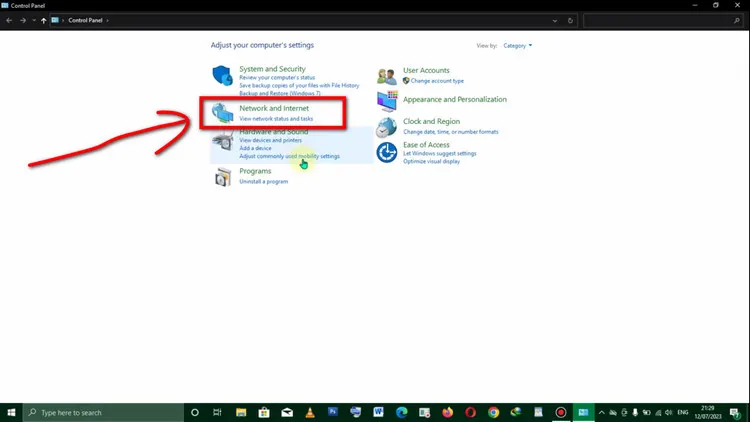Viewport: 750px width, 422px height.
Task: Open Appearance and Personalization category
Action: [x=455, y=100]
